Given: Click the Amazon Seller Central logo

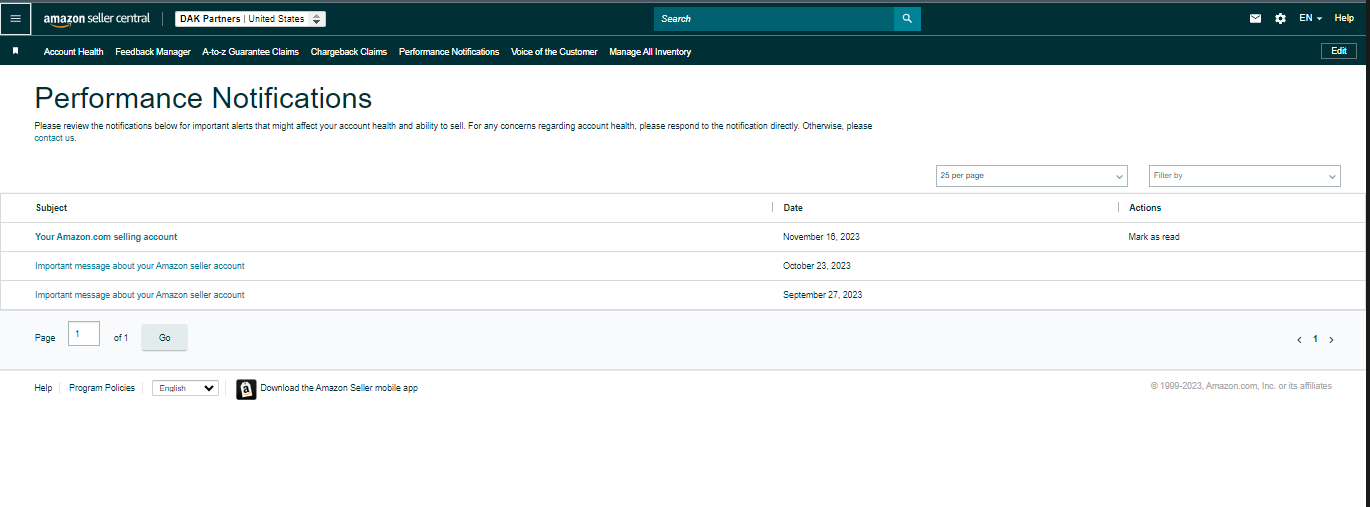Looking at the screenshot, I should [x=97, y=19].
